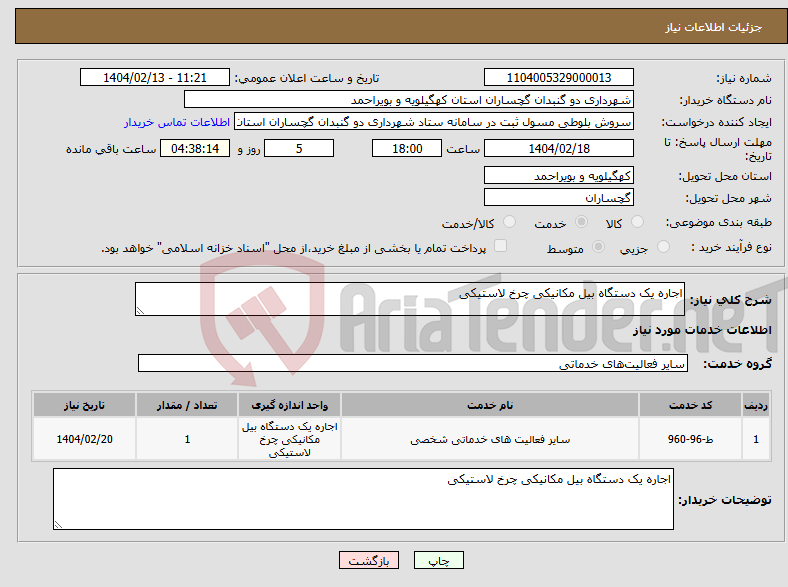Viewport: 788px width, 587px height.
Task: Click the نام دستگاه خریدار label
Action: point(726,100)
